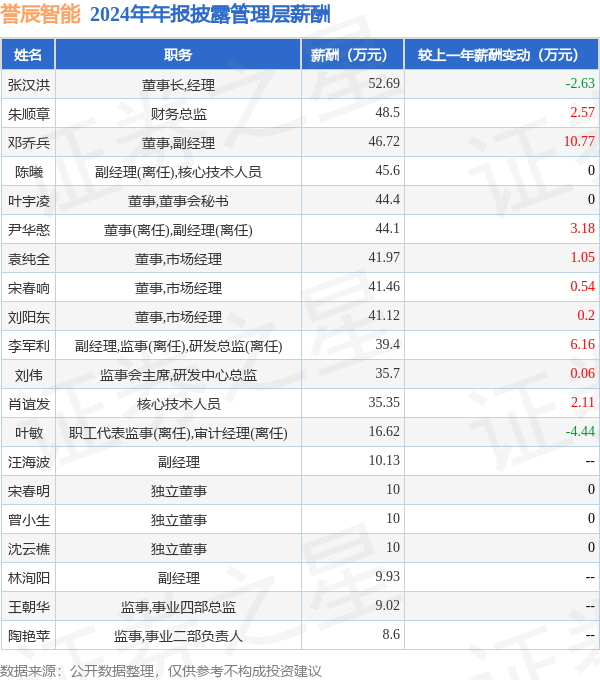Click the position 监事会主席,研发中心总监

click(x=178, y=375)
